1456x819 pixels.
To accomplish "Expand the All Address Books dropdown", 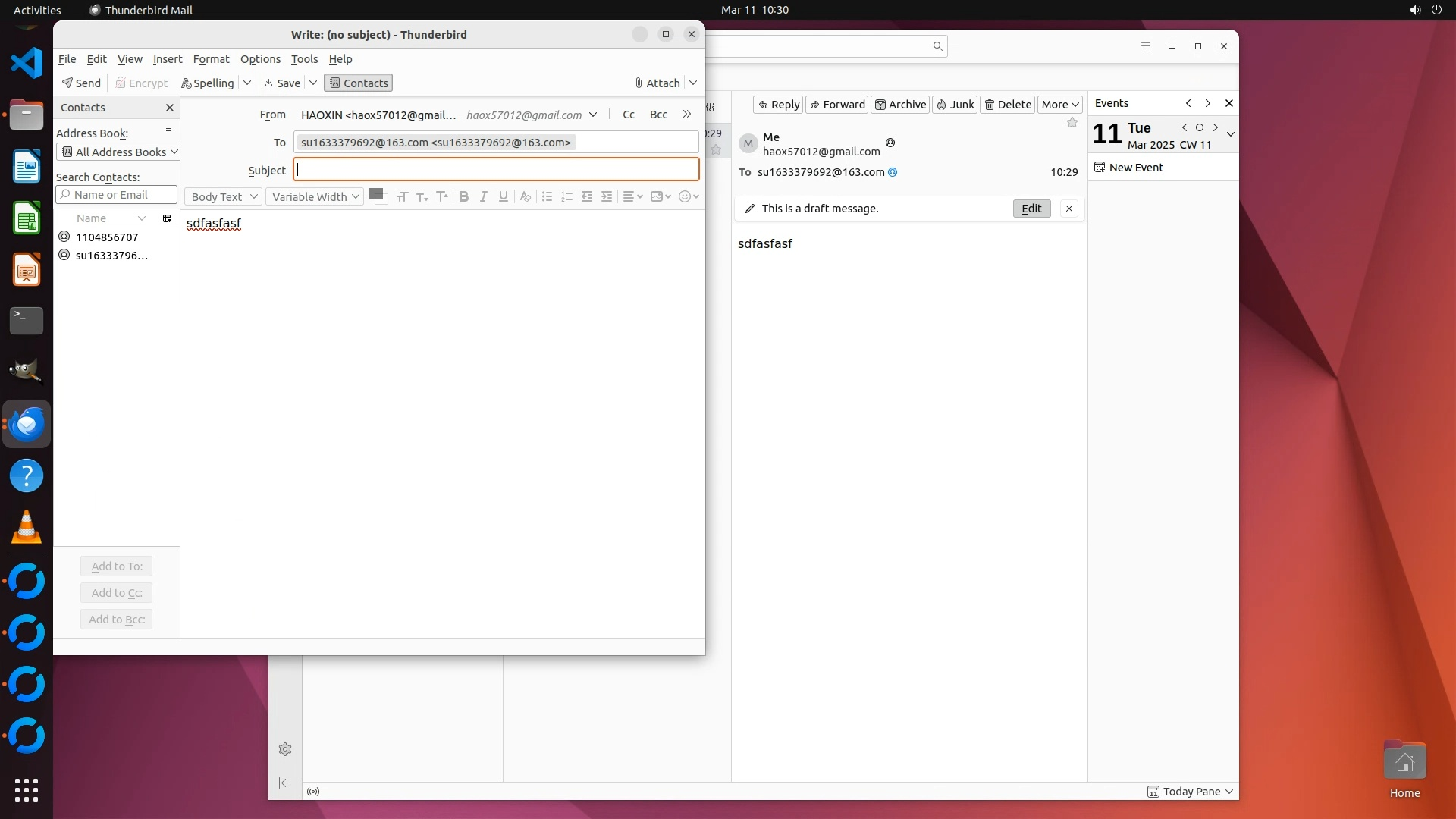I will (118, 152).
